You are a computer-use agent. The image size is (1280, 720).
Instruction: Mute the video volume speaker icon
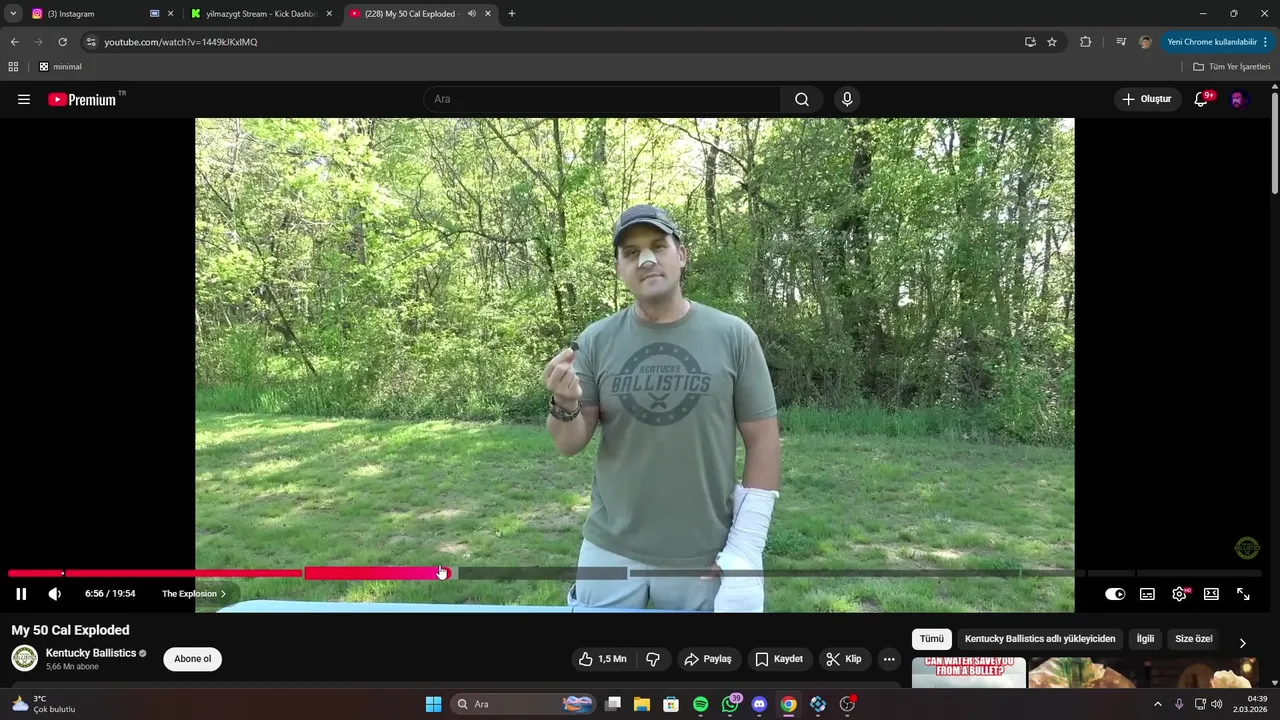(55, 594)
